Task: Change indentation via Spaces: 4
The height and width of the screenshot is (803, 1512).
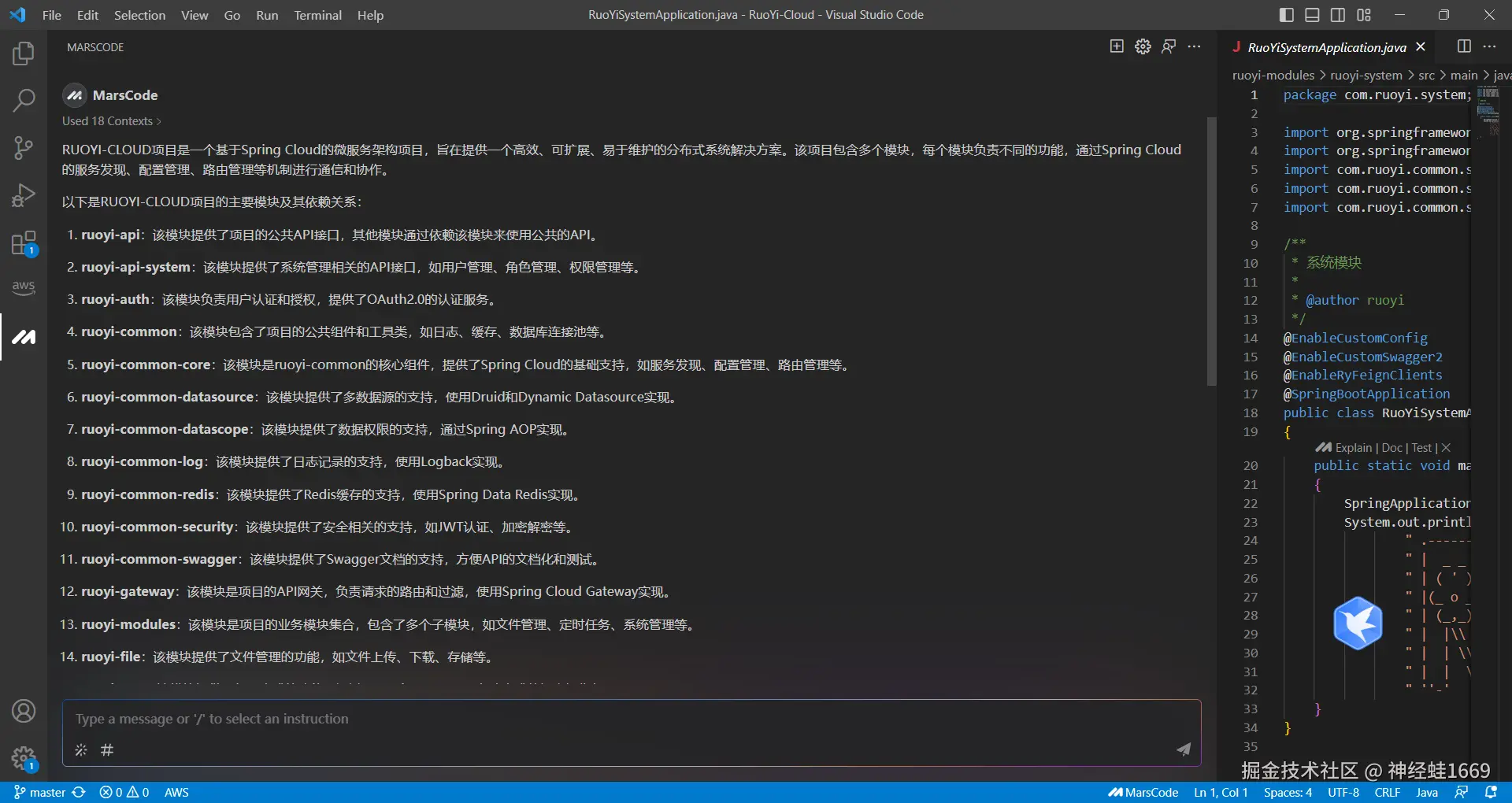Action: [x=1288, y=792]
